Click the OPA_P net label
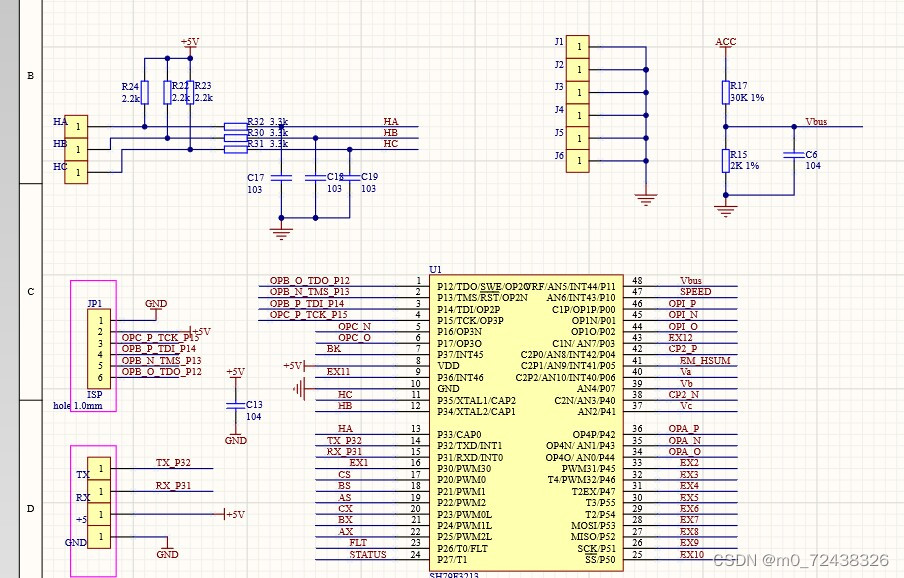The height and width of the screenshot is (578, 904). (684, 429)
